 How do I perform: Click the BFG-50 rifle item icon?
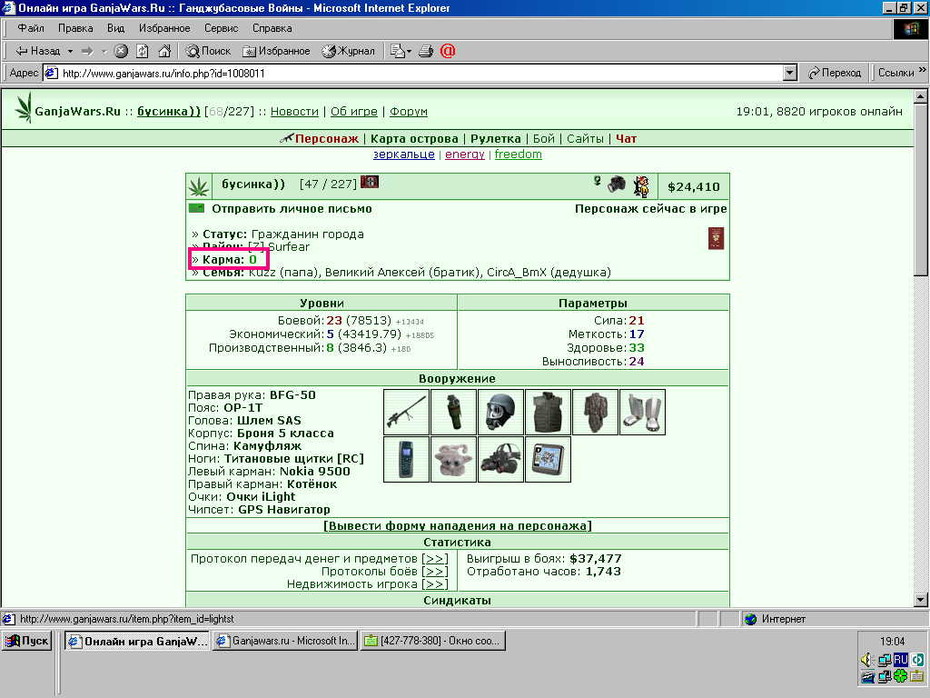tap(406, 412)
